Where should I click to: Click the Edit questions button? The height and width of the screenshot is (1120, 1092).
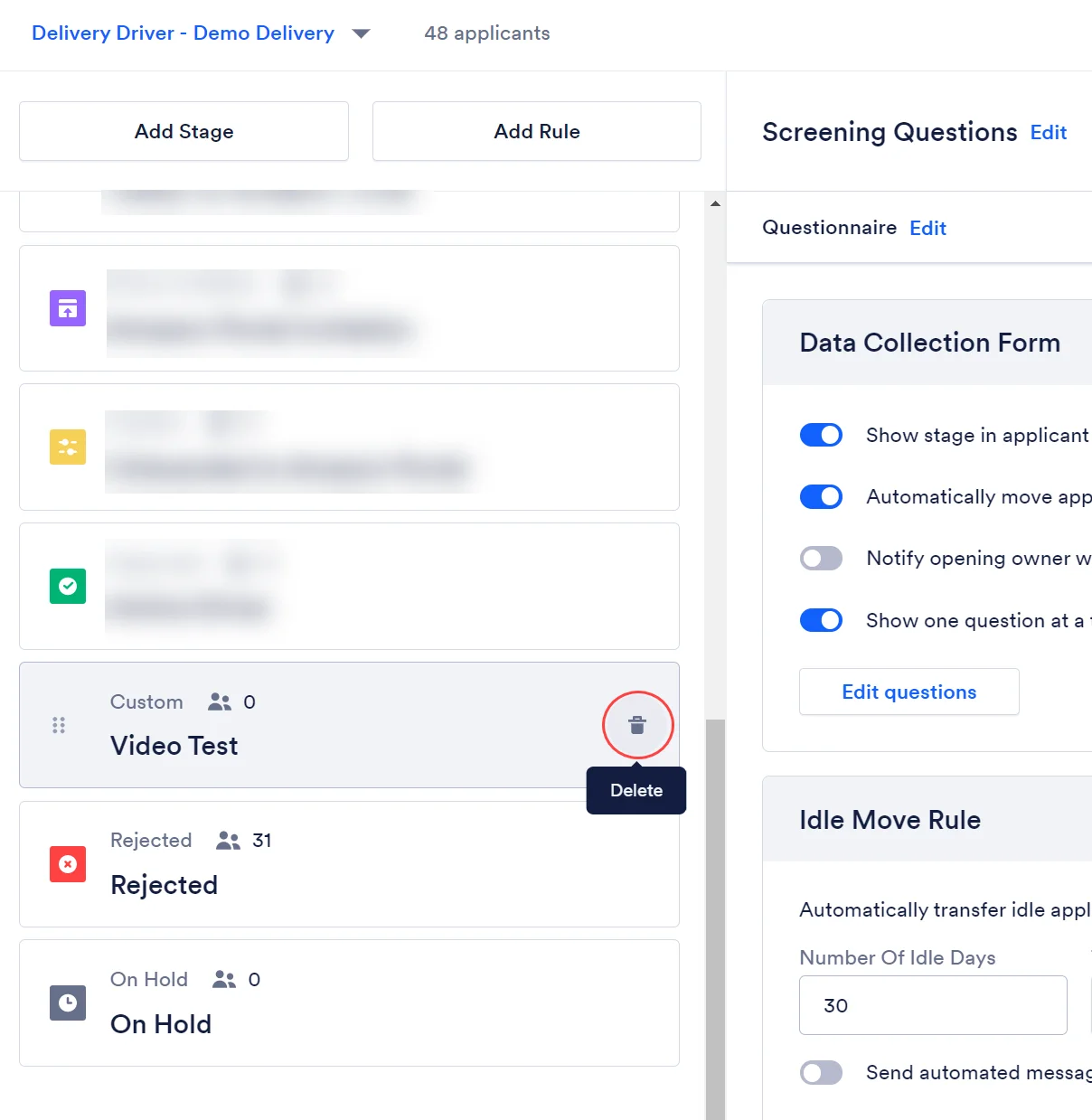click(x=909, y=692)
